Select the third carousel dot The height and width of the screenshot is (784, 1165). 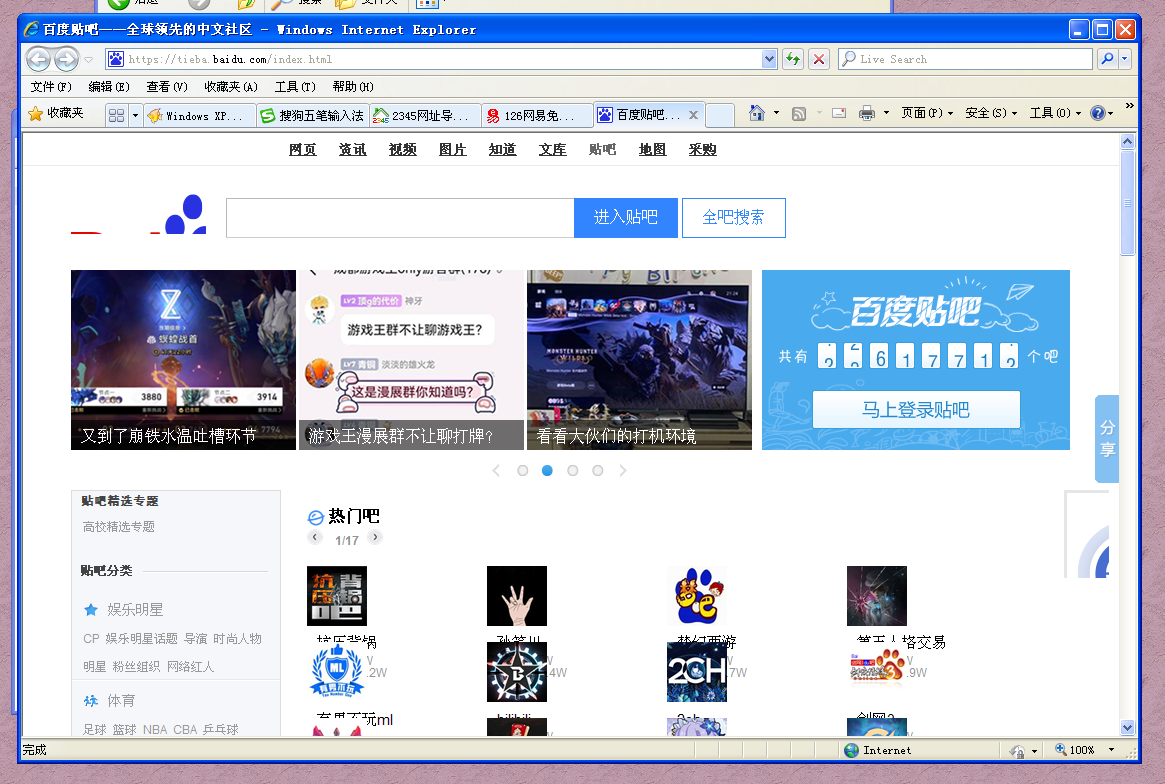tap(572, 470)
